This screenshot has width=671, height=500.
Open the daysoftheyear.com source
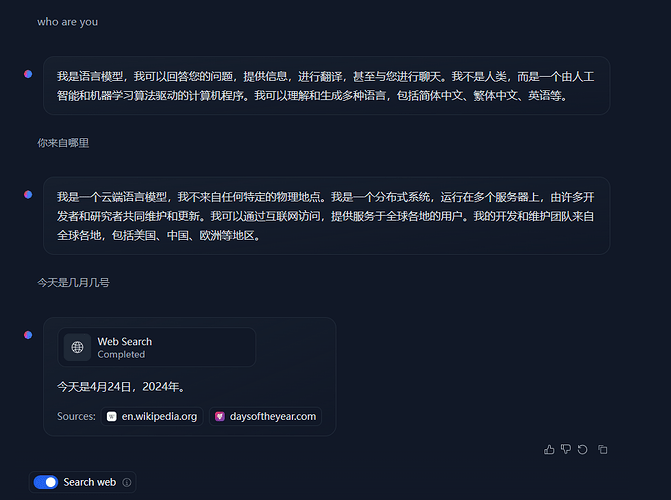click(x=265, y=417)
